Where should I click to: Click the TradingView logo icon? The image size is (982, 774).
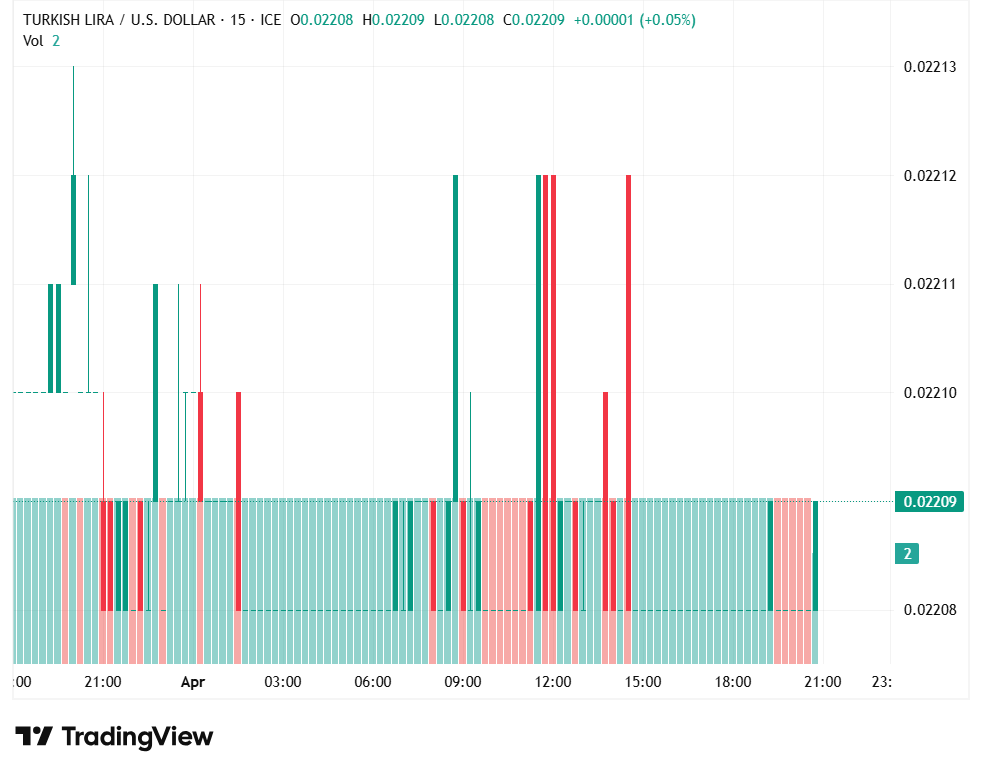click(x=37, y=737)
